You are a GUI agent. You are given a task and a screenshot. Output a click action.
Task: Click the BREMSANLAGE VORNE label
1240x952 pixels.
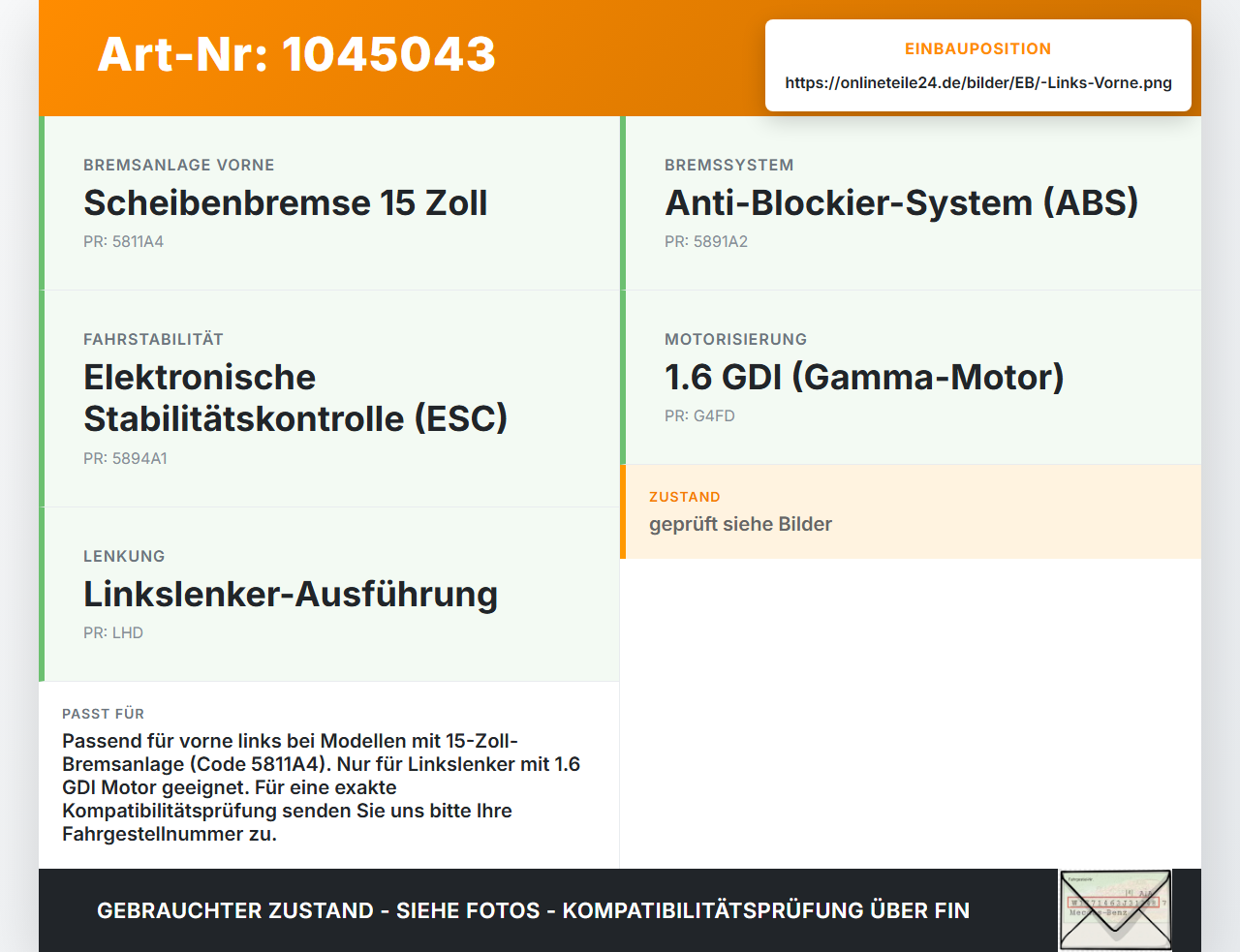tap(179, 166)
